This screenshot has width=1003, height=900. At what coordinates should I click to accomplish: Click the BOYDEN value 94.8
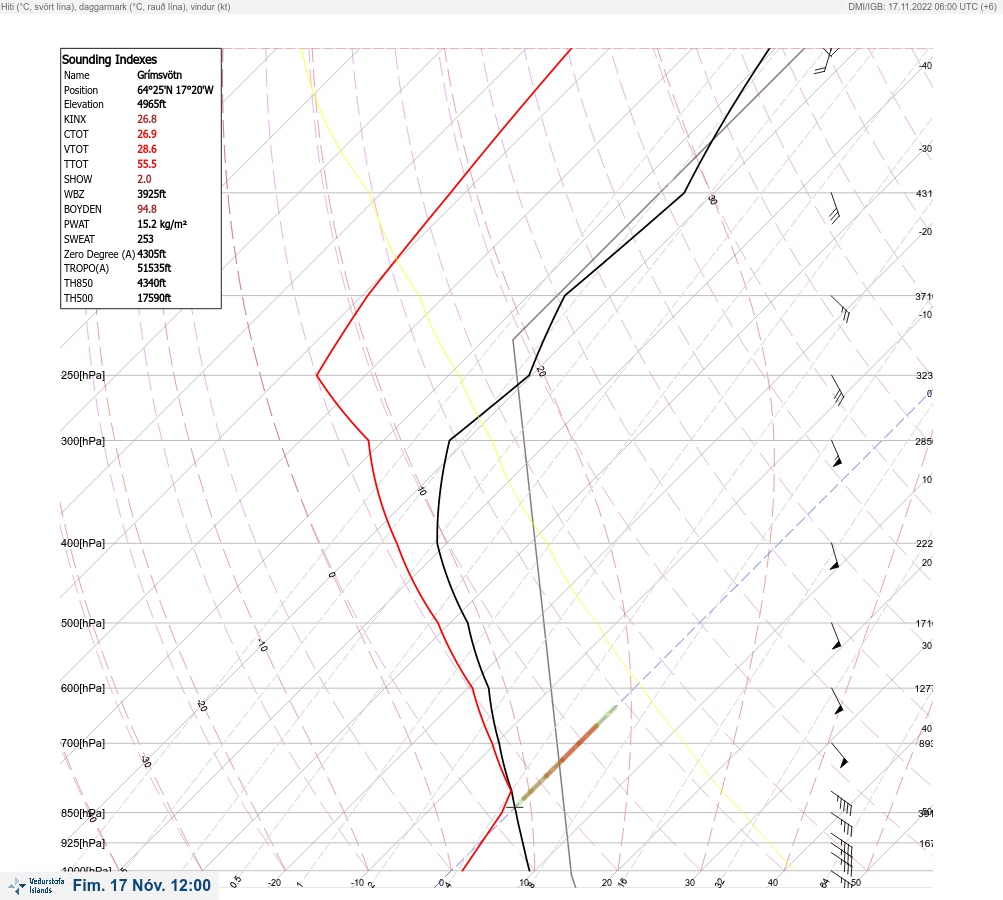[x=146, y=209]
